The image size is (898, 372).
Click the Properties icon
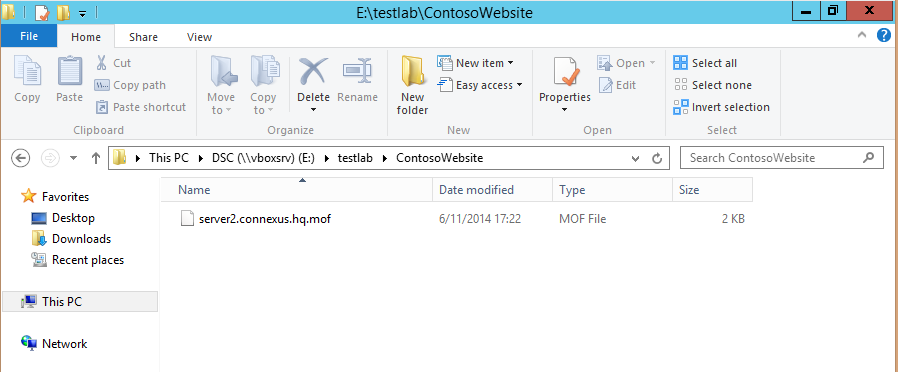(x=565, y=73)
